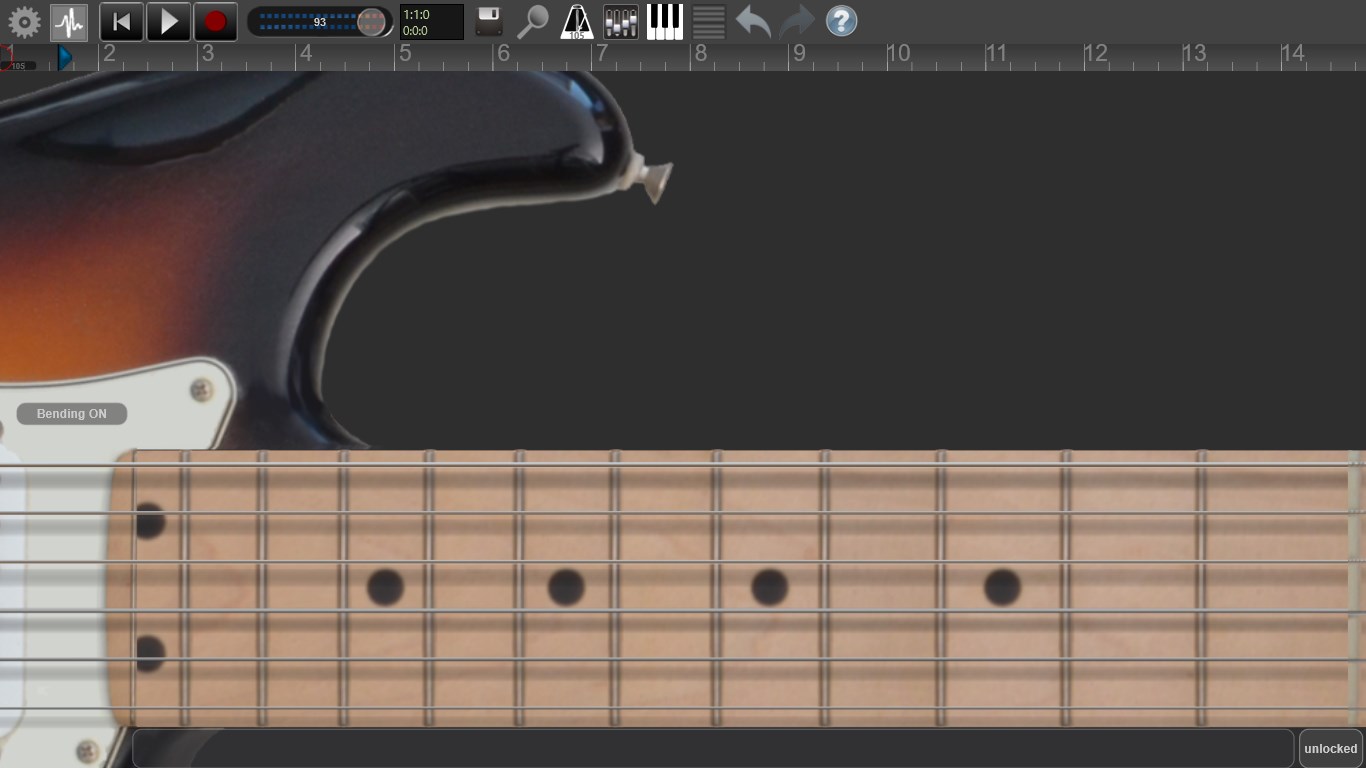Click the 1:1:0 time display
Screen dimensions: 1366x768
[430, 21]
